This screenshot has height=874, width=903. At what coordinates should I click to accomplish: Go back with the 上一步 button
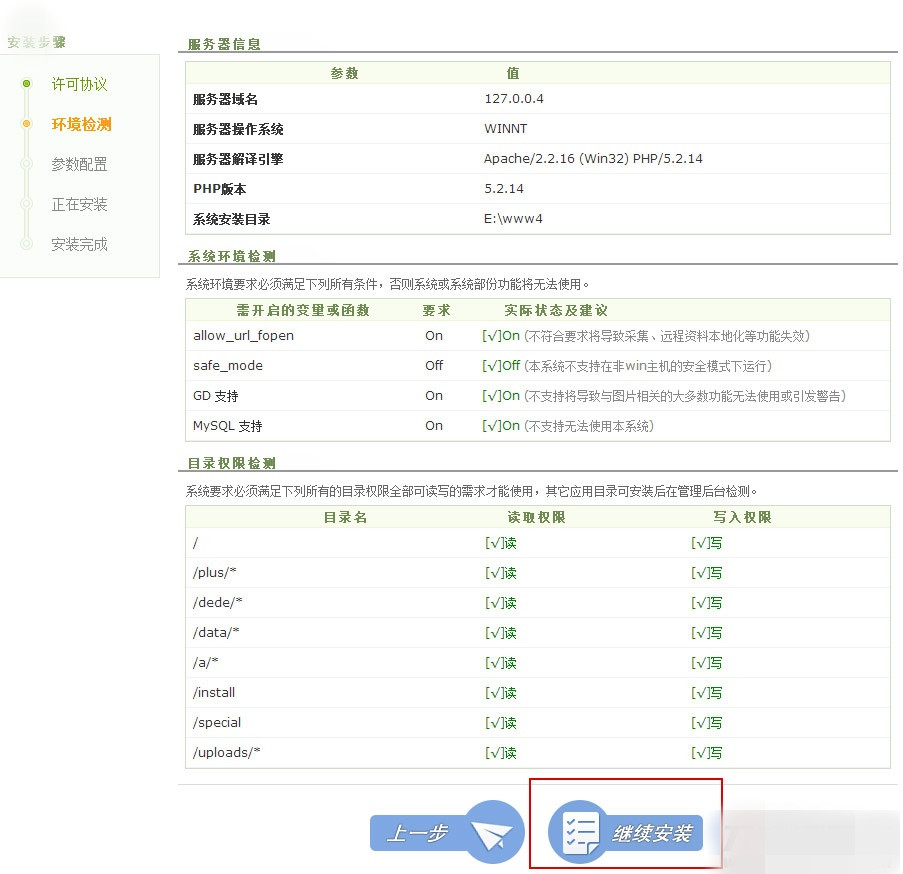447,832
